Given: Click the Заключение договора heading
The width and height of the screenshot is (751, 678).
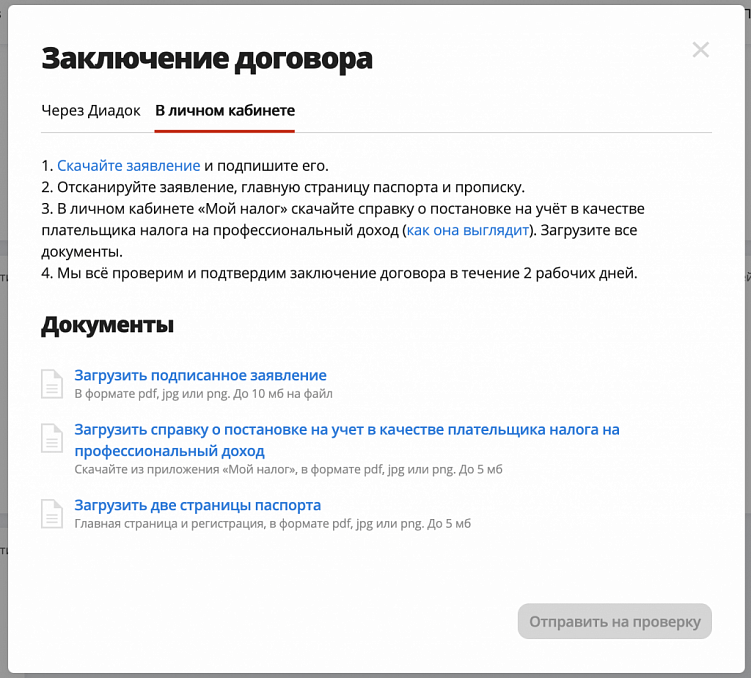Looking at the screenshot, I should click(x=207, y=59).
